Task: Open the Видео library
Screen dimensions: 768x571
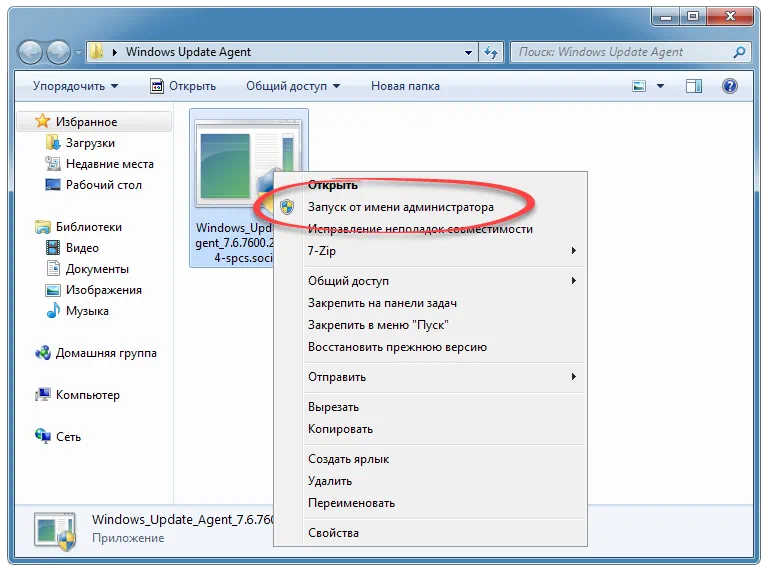Action: [x=82, y=248]
